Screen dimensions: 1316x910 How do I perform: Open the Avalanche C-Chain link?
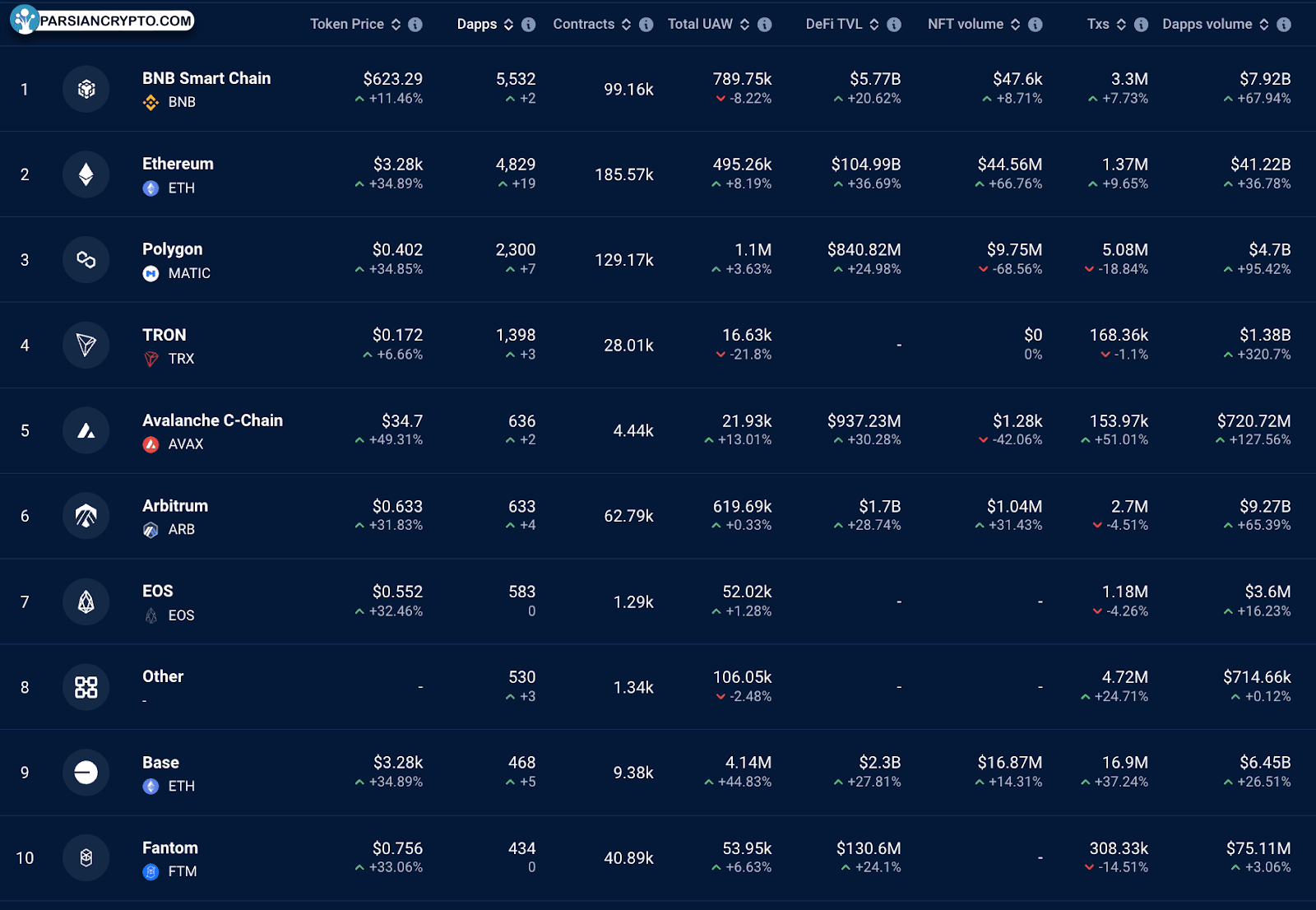(212, 420)
